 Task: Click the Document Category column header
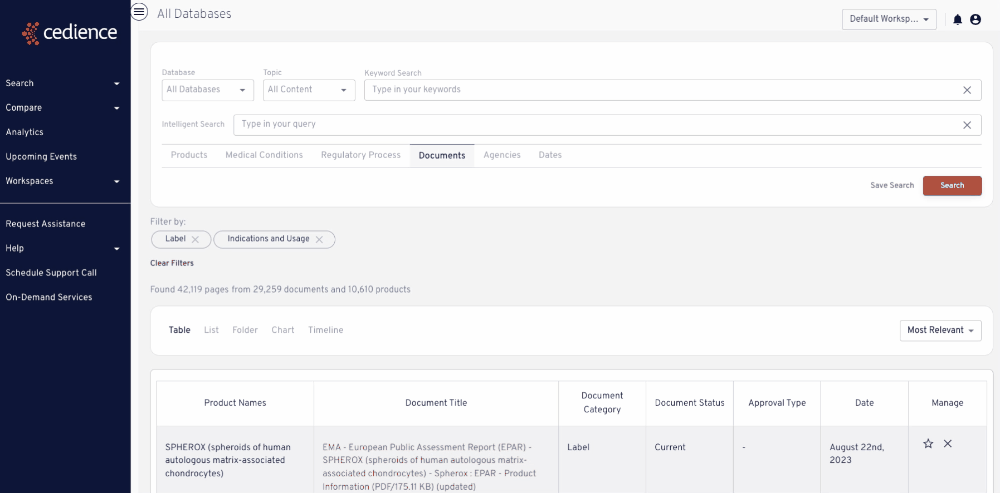602,403
